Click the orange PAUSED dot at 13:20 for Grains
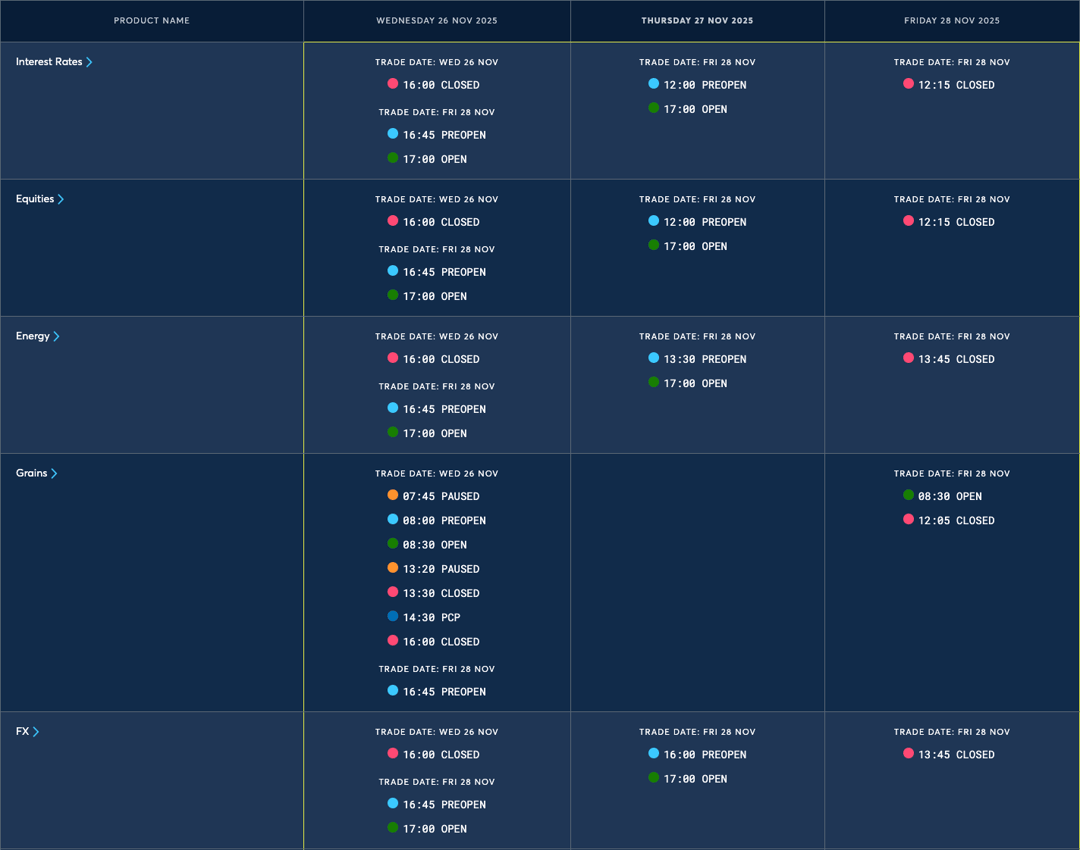The width and height of the screenshot is (1080, 850). coord(394,568)
